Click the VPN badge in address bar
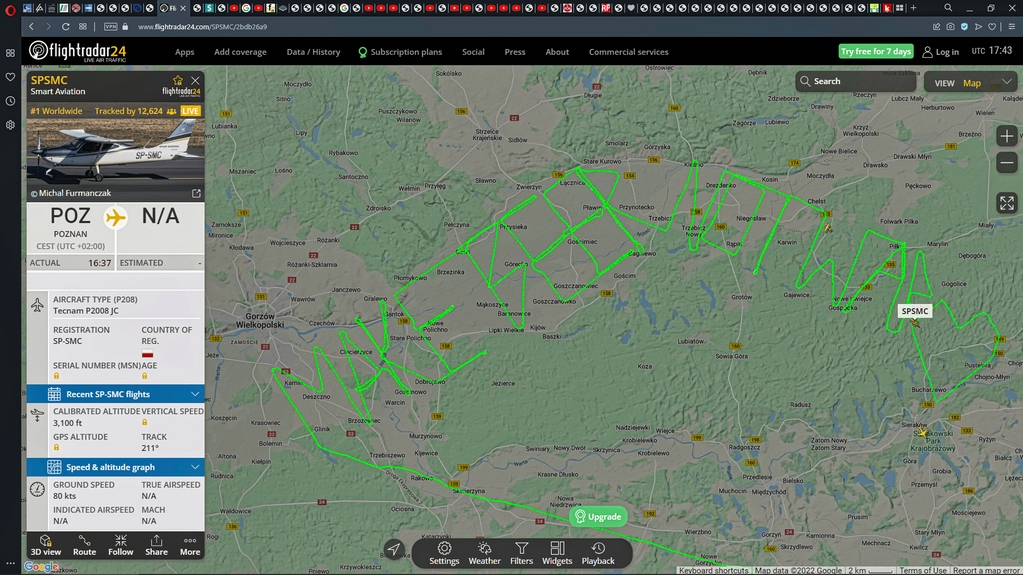Viewport: 1023px width, 575px height. tap(110, 27)
